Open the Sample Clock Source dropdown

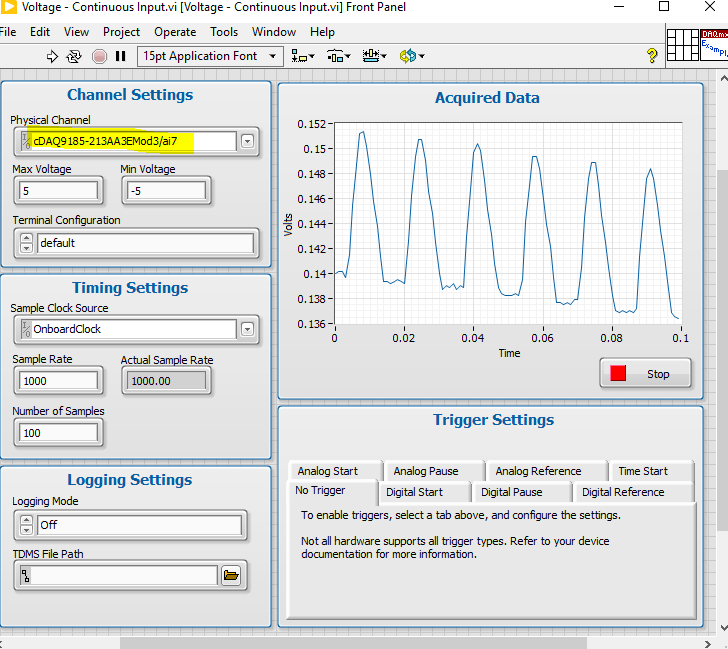[x=247, y=329]
